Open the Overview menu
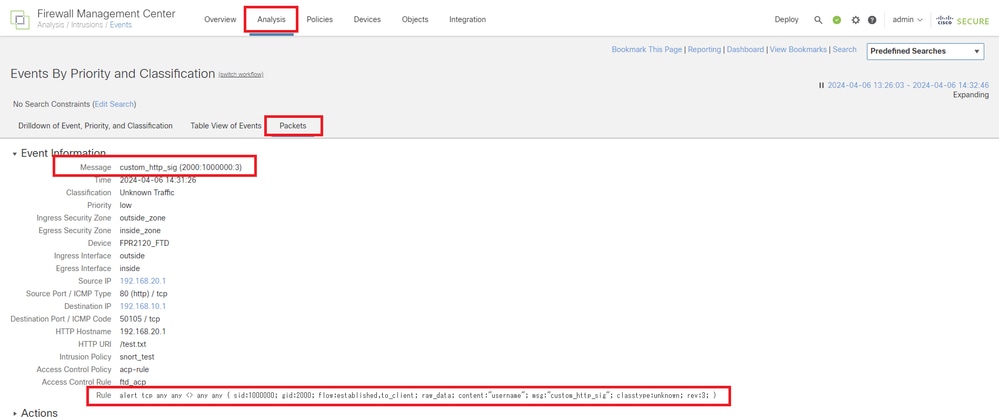999x420 pixels. point(220,20)
